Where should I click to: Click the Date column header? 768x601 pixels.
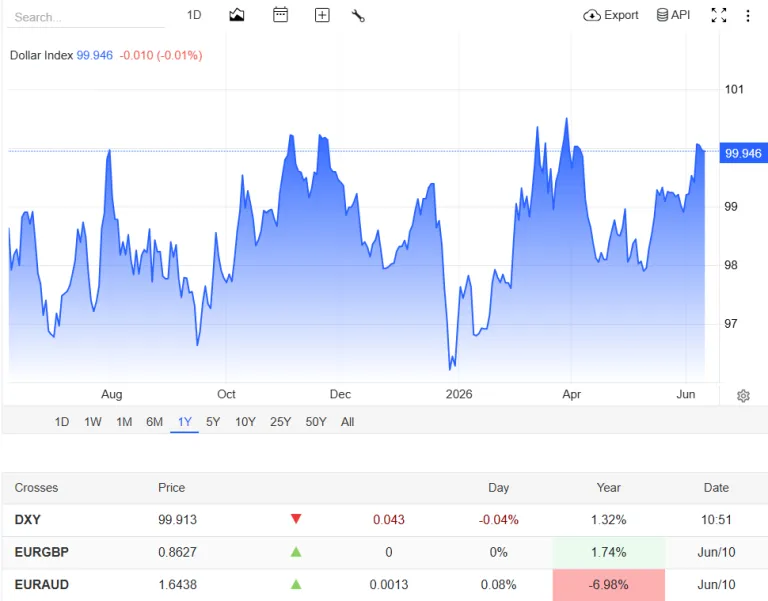[716, 487]
